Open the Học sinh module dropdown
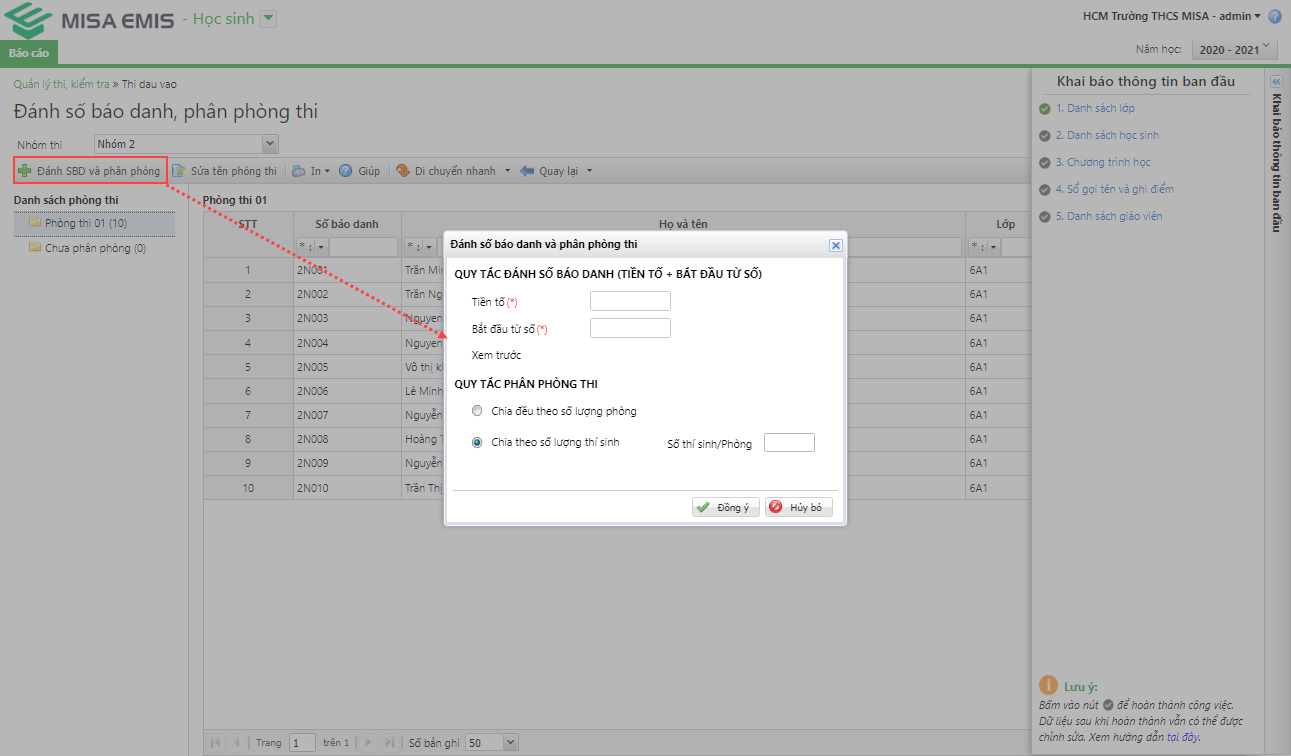Screen dimensions: 1291x756 pyautogui.click(x=268, y=19)
